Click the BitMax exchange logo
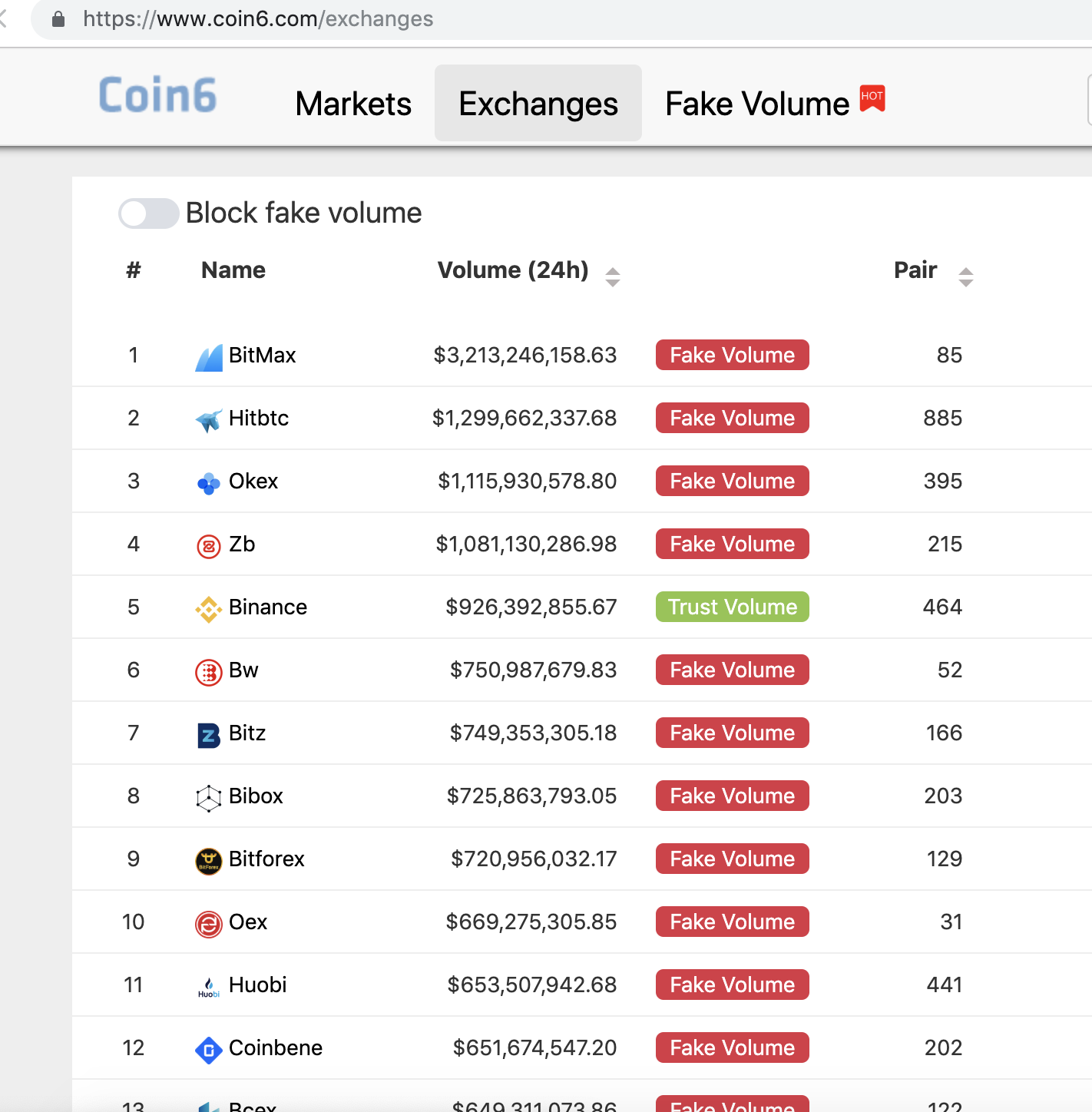 207,355
